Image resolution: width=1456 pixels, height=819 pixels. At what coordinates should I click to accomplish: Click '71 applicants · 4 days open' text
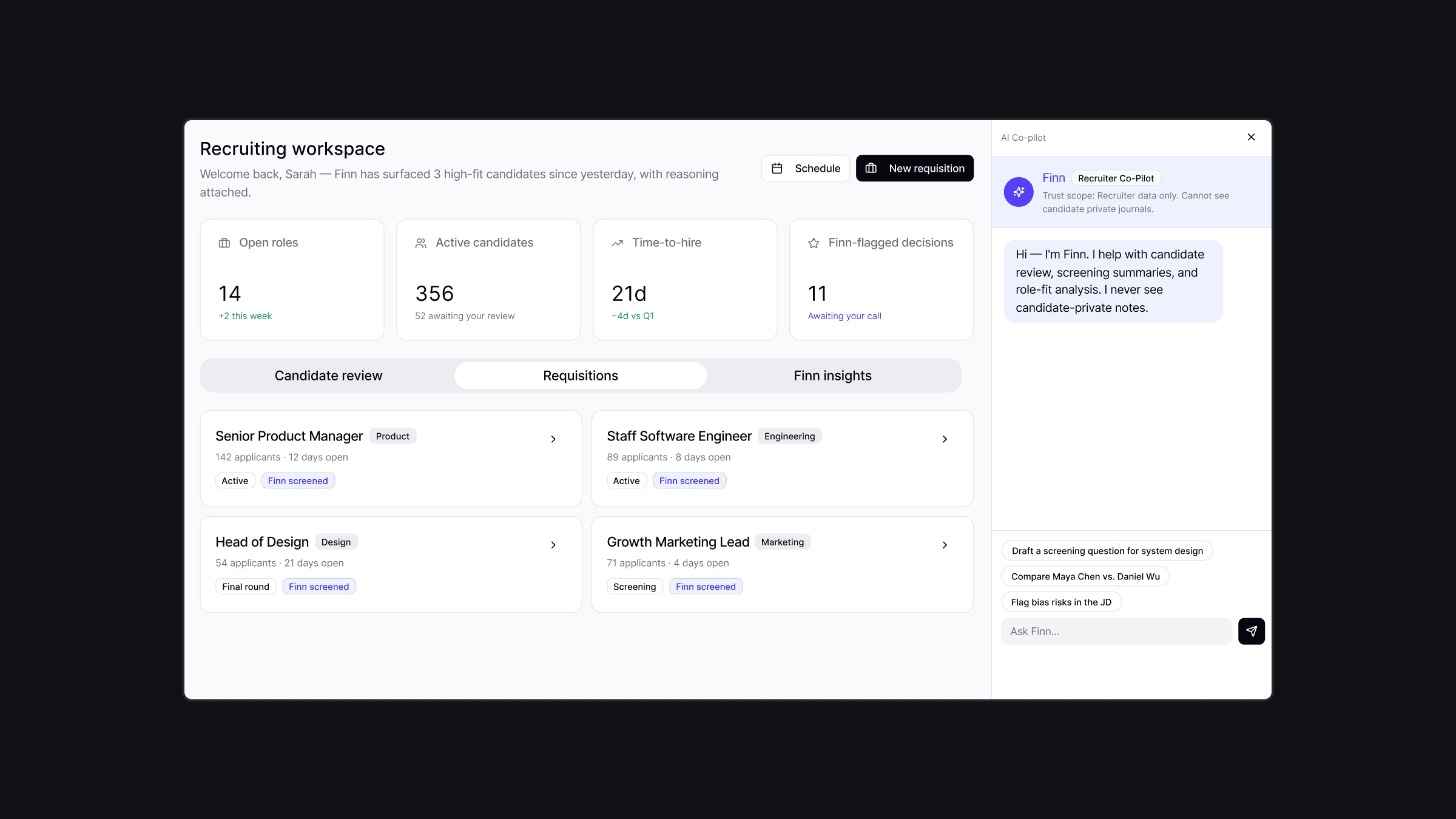tap(668, 563)
